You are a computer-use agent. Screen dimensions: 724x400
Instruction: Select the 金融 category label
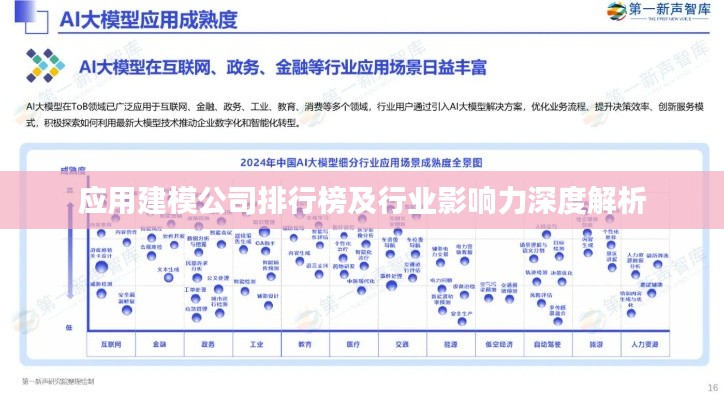click(158, 343)
